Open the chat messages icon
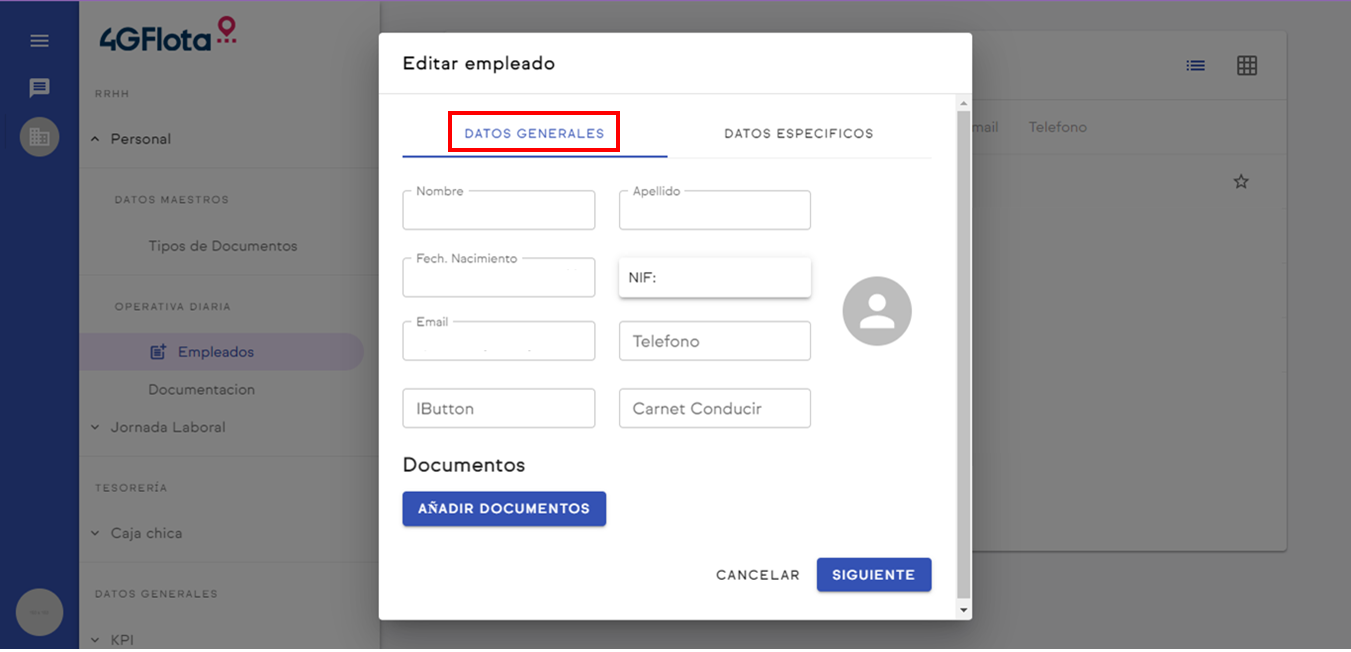This screenshot has height=652, width=1351. [39, 88]
